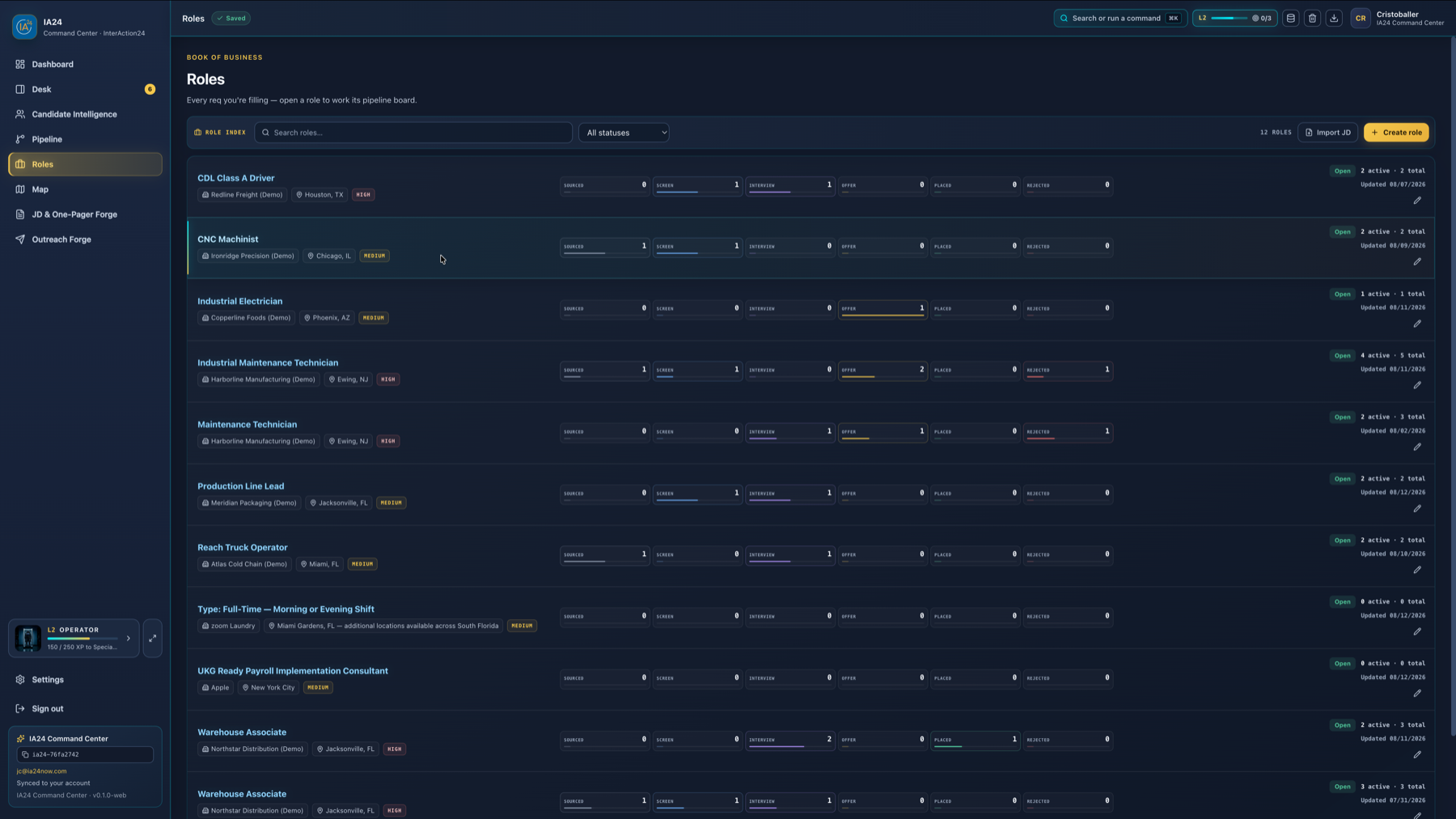
Task: Open the Production Line Lead role
Action: pyautogui.click(x=241, y=486)
